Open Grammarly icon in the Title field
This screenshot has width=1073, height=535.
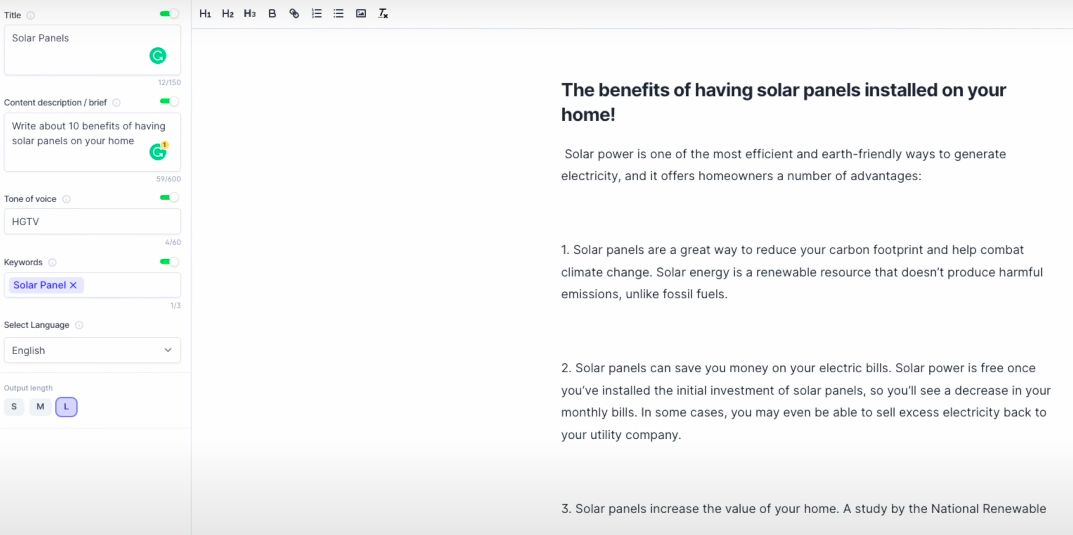(x=158, y=56)
